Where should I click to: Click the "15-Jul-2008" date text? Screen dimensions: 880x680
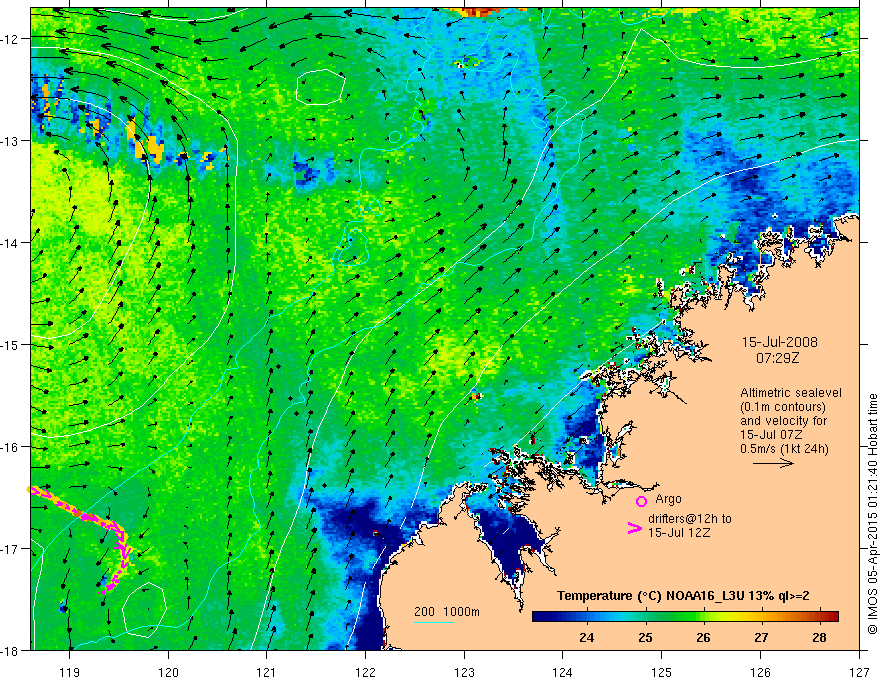click(780, 342)
